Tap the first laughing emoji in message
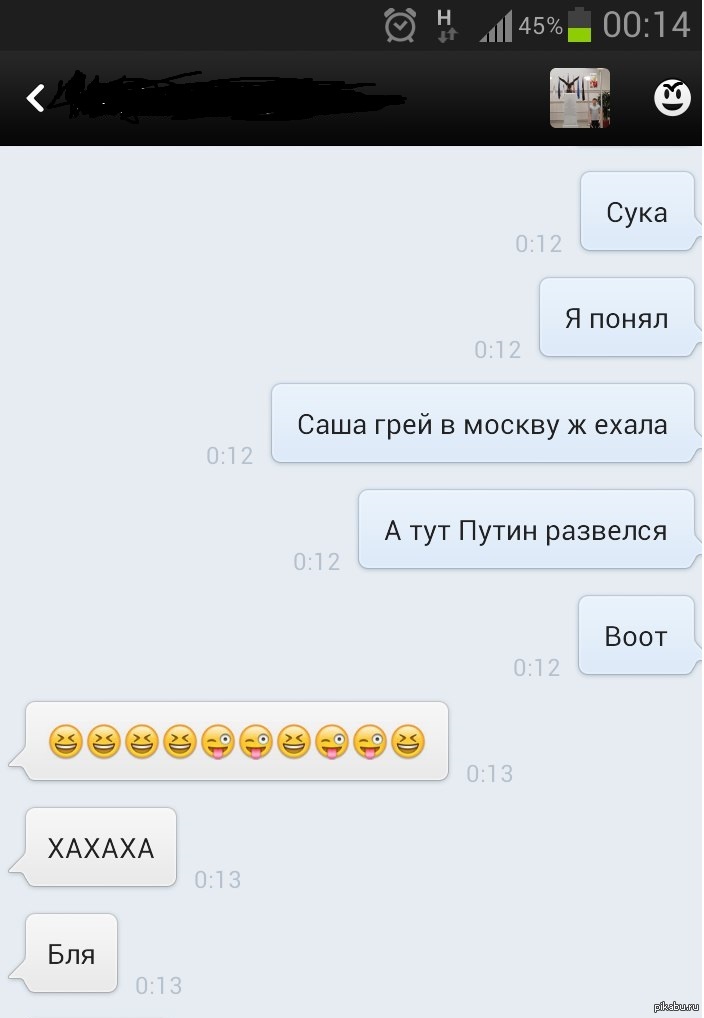The height and width of the screenshot is (1018, 704). [66, 742]
